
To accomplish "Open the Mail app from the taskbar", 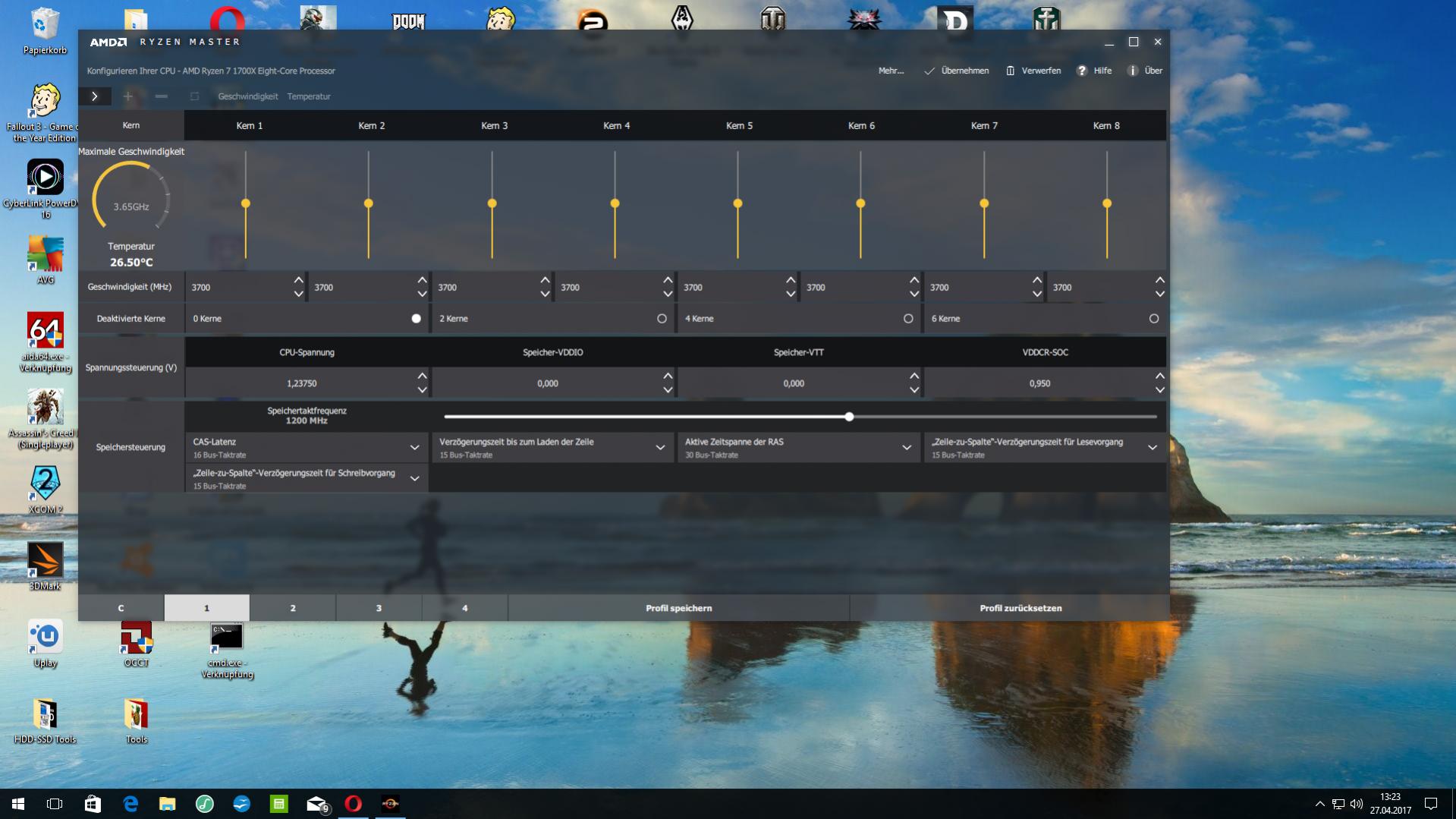I will (x=317, y=804).
